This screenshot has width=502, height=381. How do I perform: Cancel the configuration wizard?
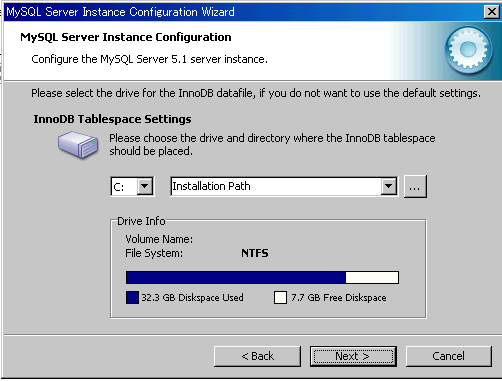[449, 356]
